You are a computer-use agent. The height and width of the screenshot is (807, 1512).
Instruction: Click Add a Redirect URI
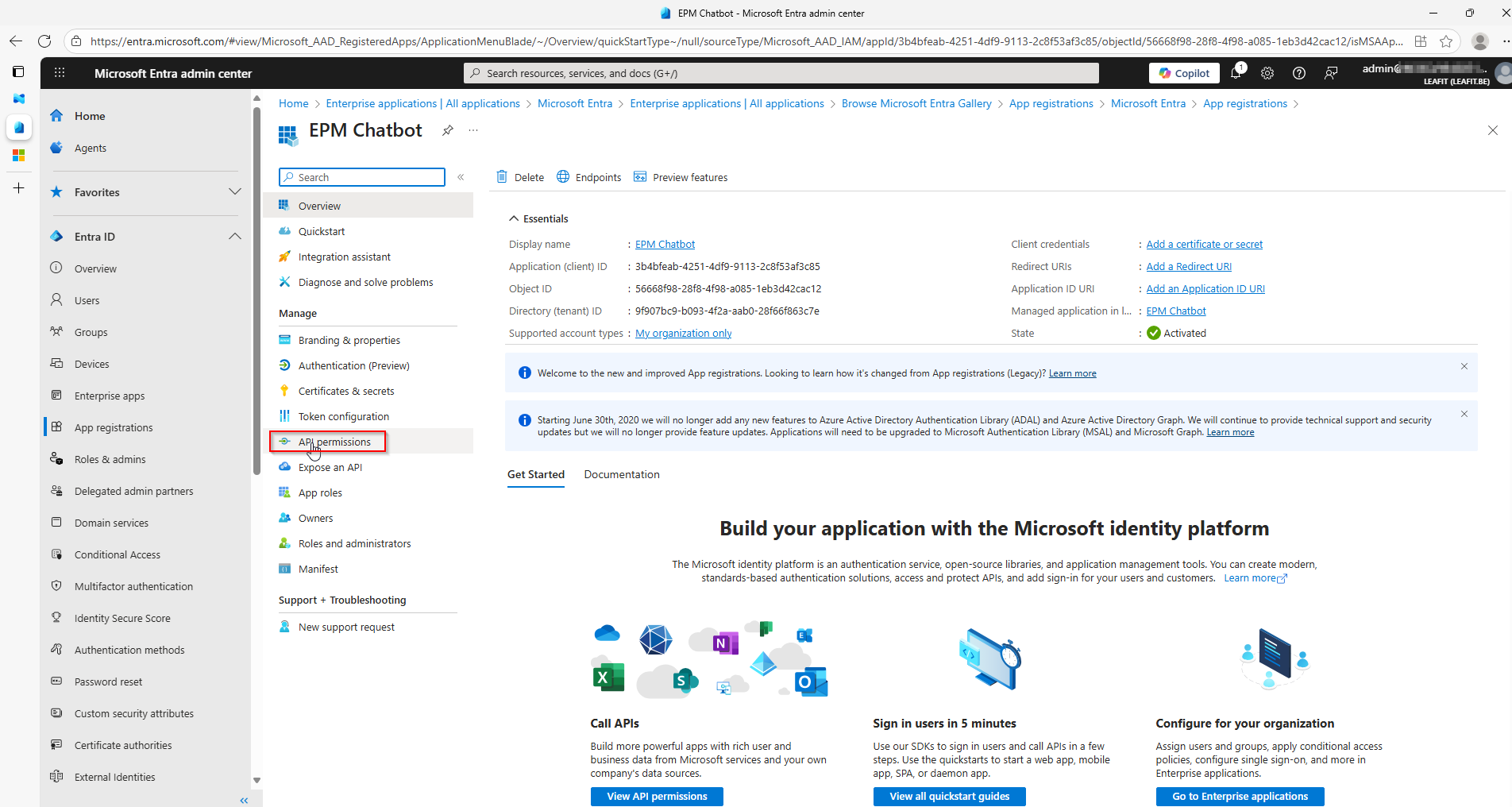[1189, 267]
